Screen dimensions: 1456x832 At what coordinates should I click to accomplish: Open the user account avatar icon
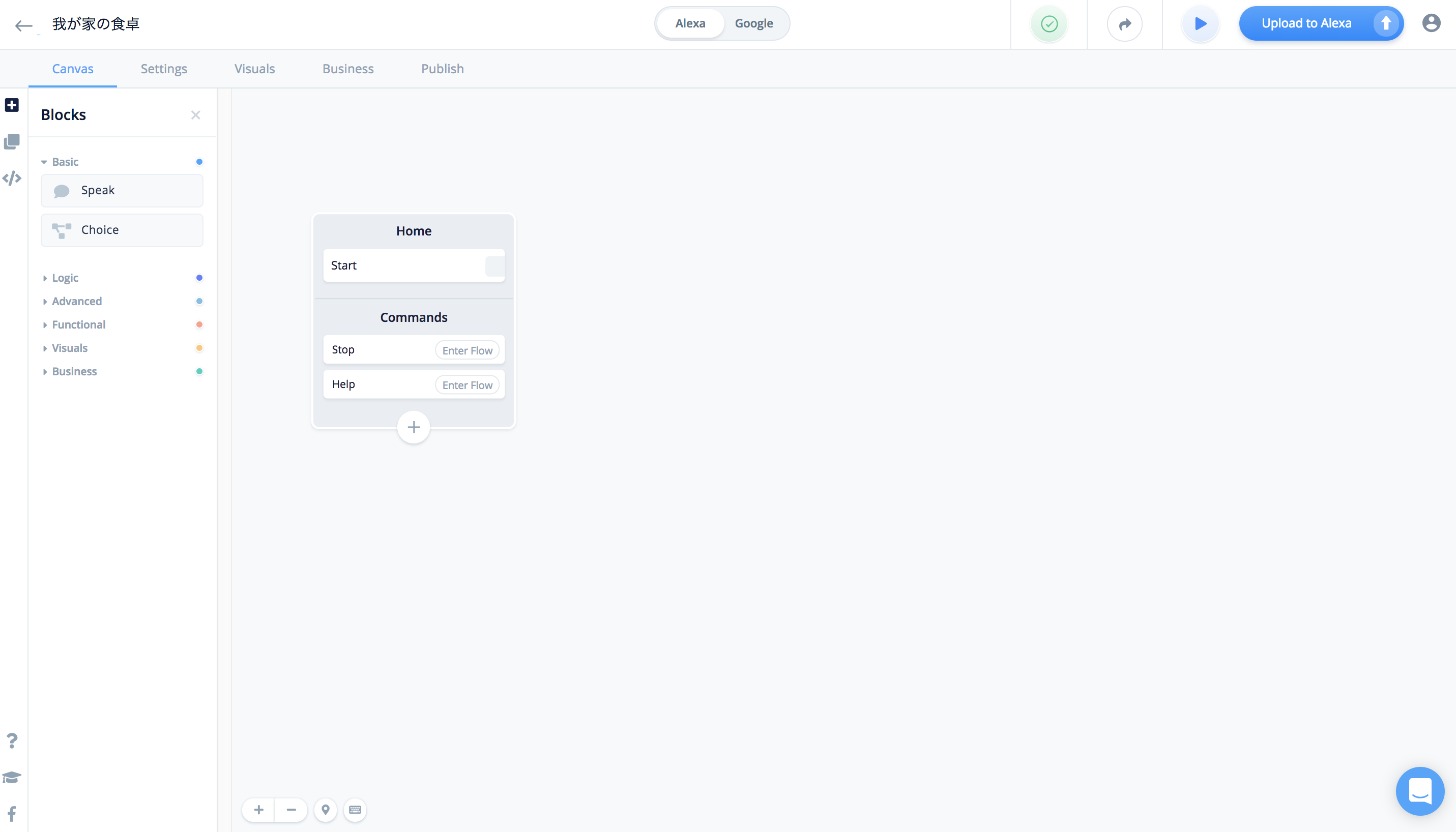click(1431, 23)
